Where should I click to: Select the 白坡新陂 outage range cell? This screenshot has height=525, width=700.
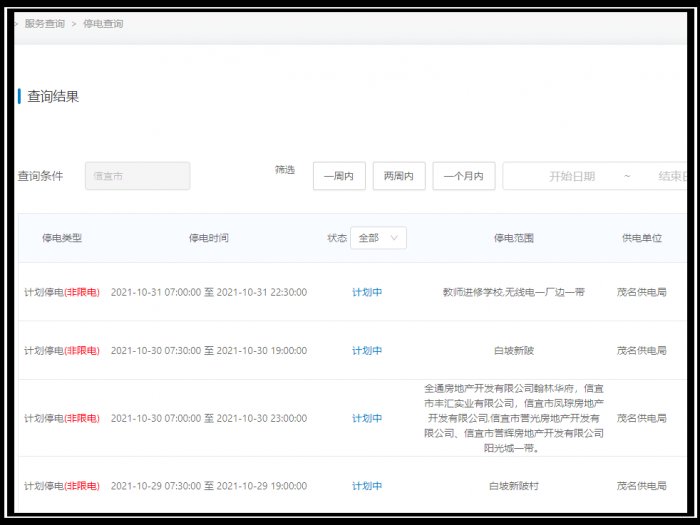click(514, 351)
